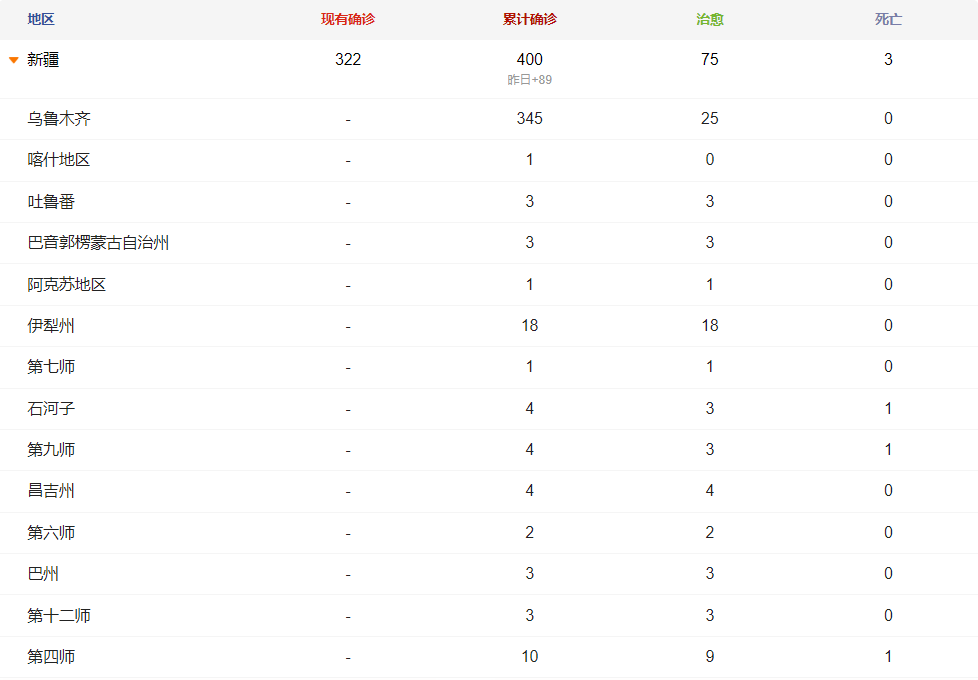Click the 昌吉州 row label
Image resolution: width=978 pixels, height=680 pixels.
[51, 491]
